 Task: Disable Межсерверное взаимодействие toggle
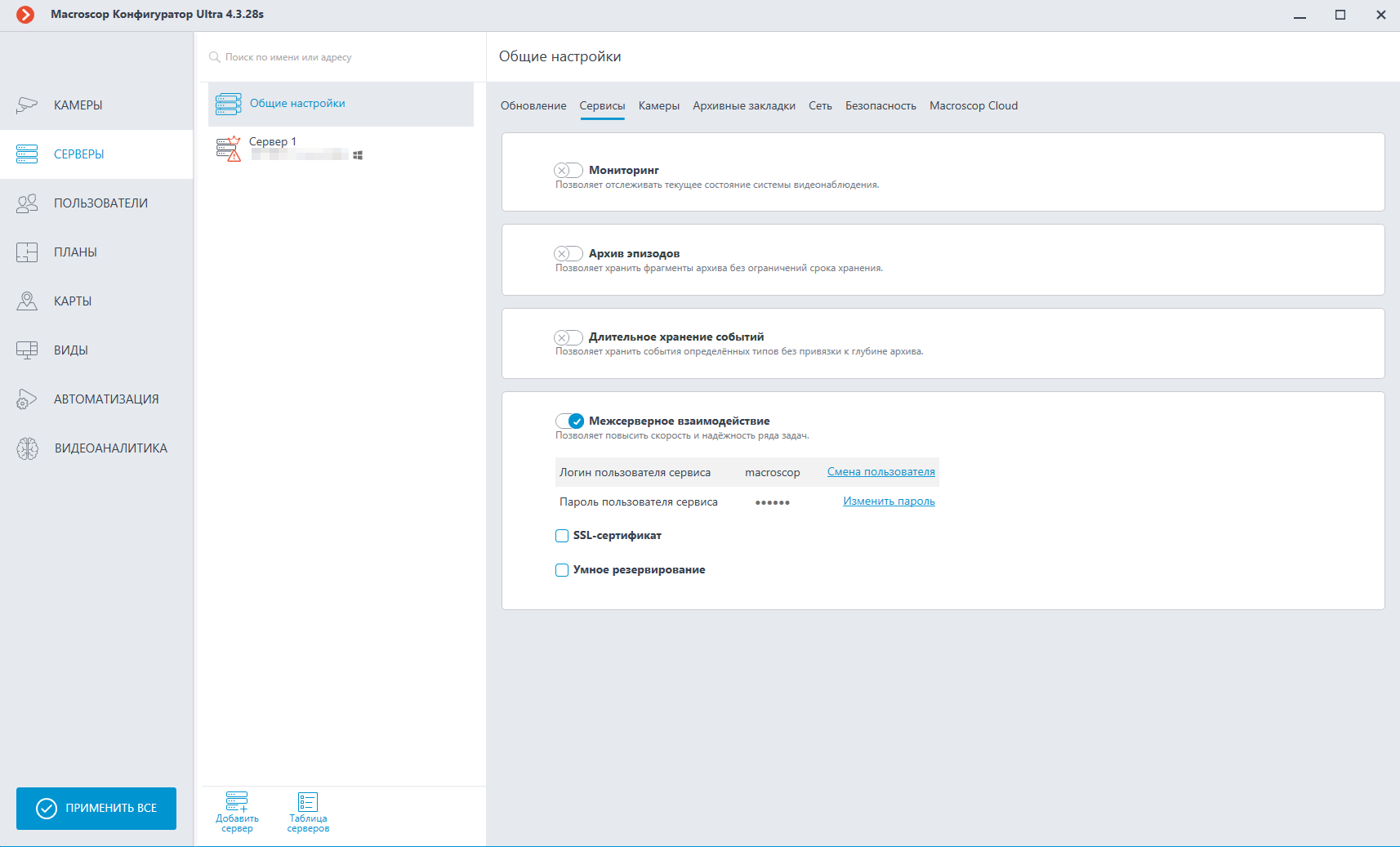pyautogui.click(x=569, y=421)
